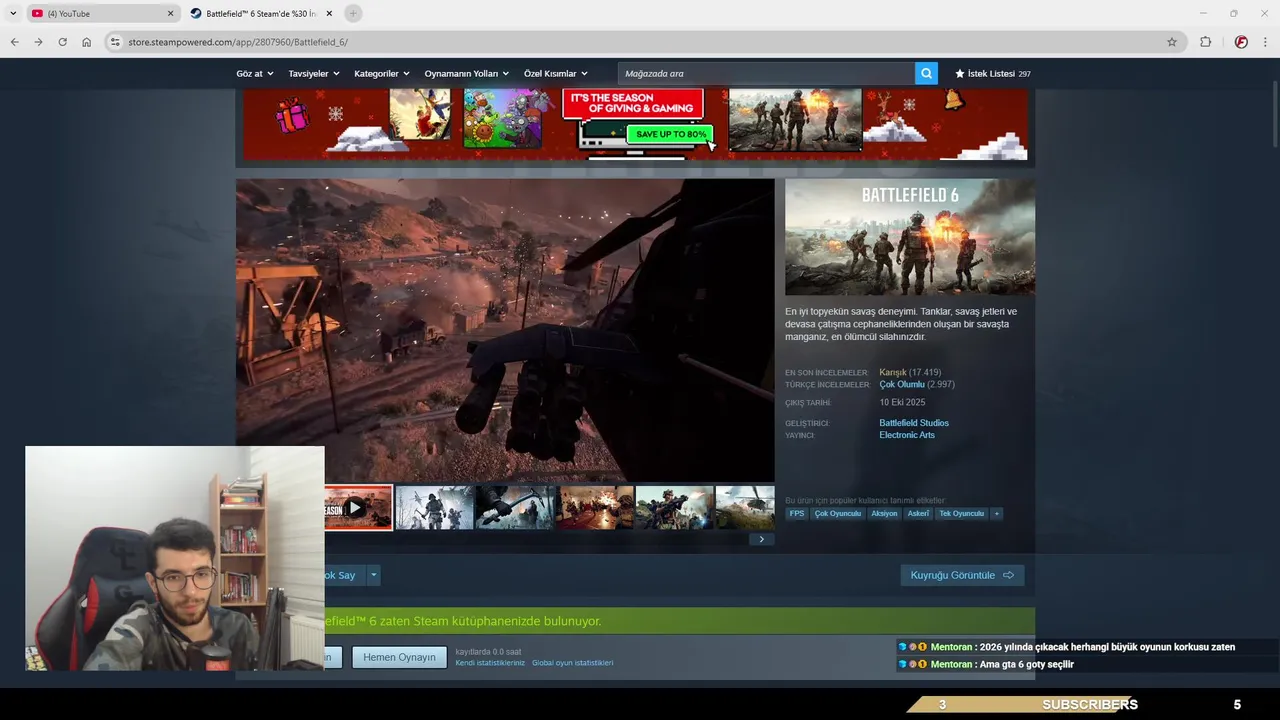This screenshot has width=1280, height=720.
Task: Open the İstek Listesi wishlist link
Action: 992,73
